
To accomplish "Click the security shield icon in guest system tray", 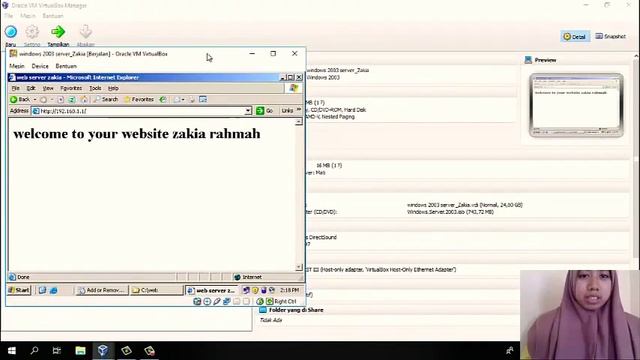I will (x=255, y=290).
